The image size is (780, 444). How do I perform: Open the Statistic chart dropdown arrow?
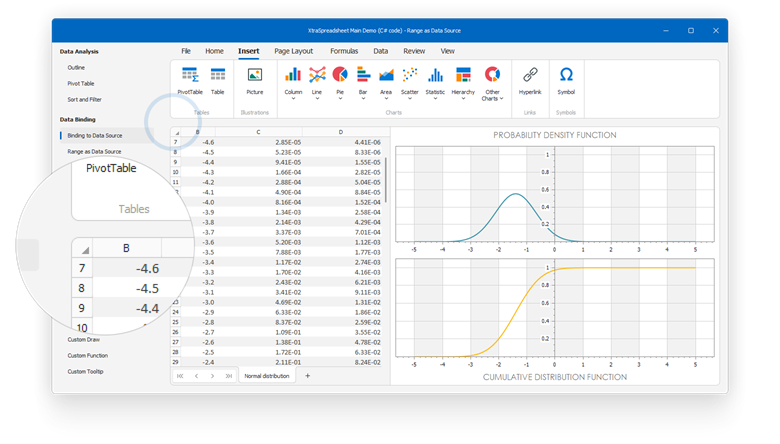(435, 98)
